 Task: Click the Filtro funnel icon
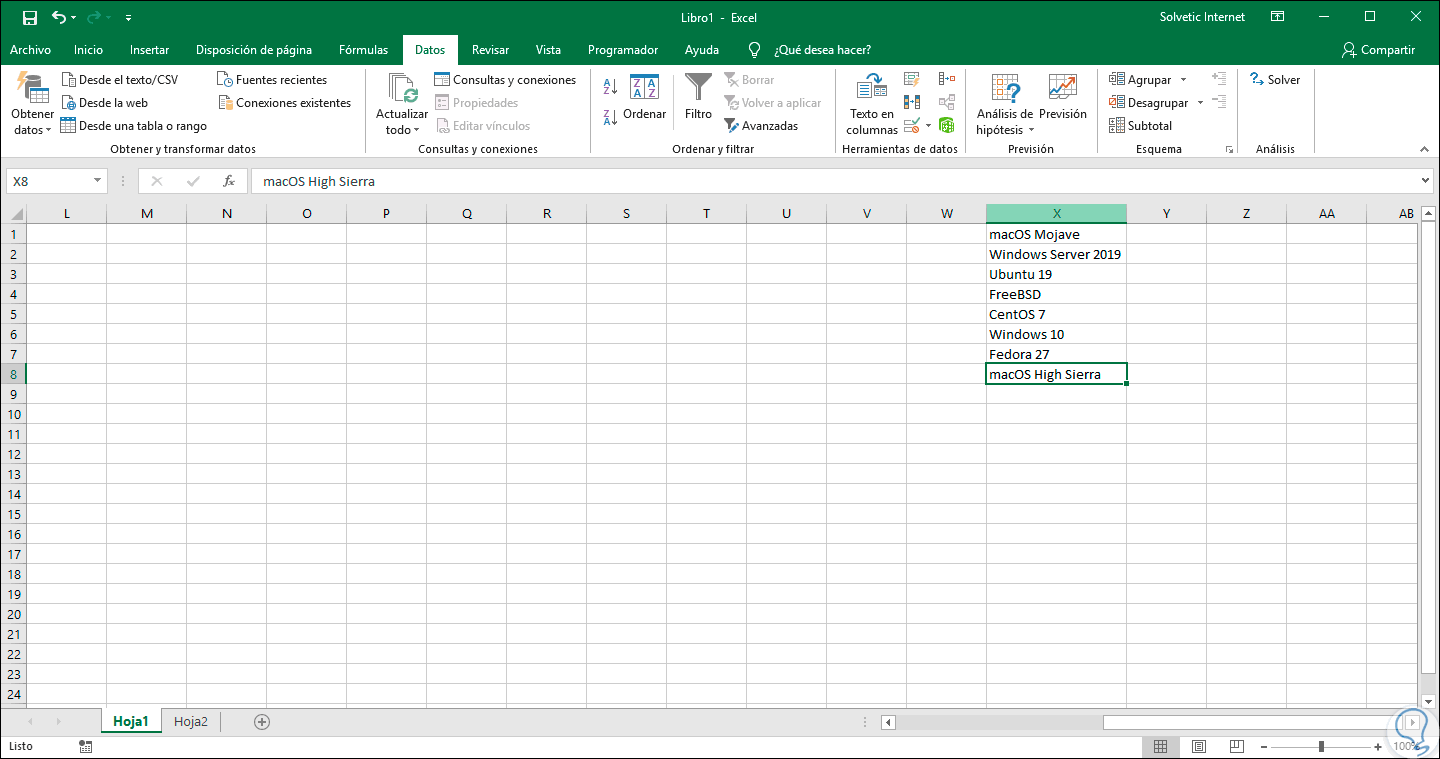coord(698,90)
